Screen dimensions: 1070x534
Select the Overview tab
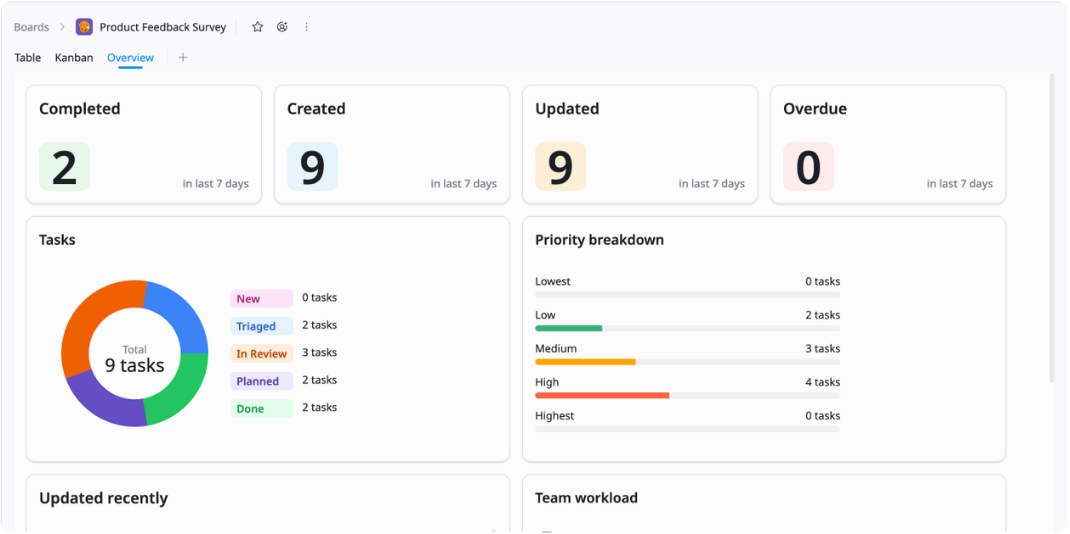[x=130, y=57]
